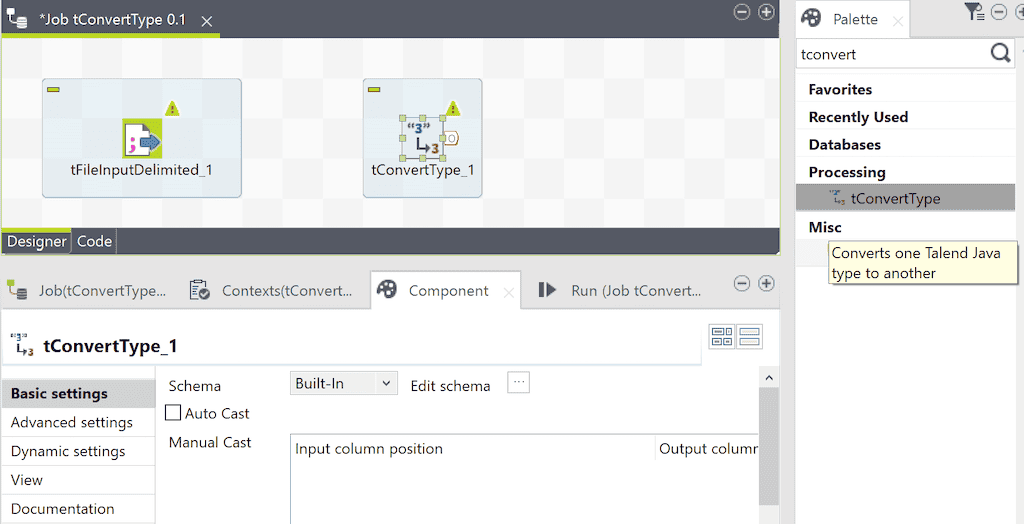Focus the Palette search field
1024x524 pixels.
point(892,54)
